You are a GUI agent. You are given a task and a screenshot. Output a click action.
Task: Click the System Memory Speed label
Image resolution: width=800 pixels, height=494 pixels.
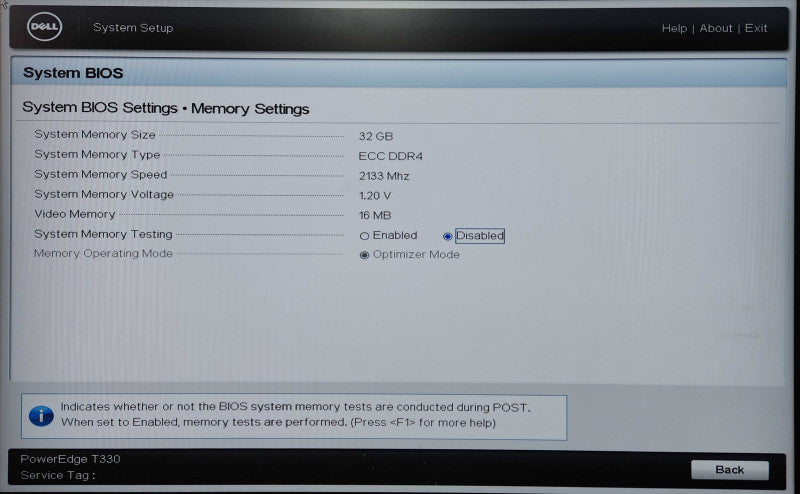[101, 175]
